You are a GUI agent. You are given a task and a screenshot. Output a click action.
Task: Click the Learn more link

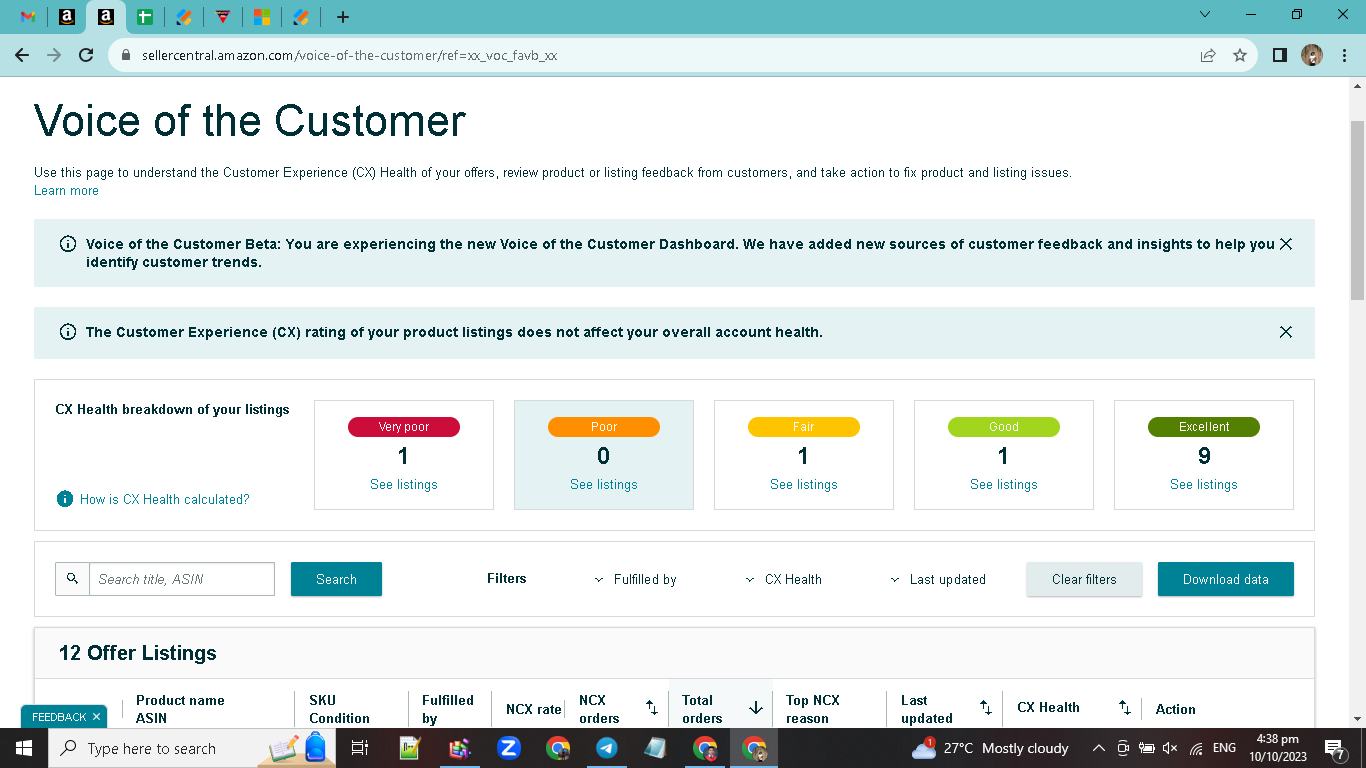[x=66, y=190]
